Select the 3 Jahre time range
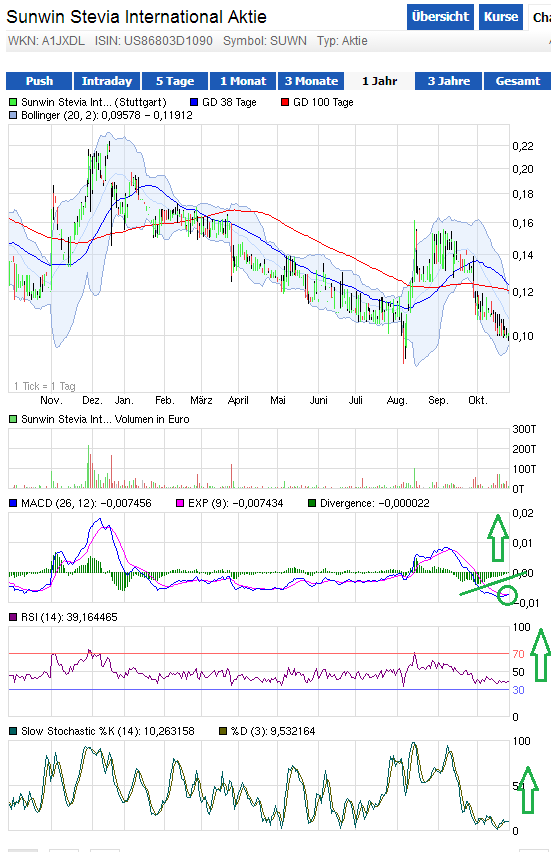This screenshot has height=852, width=551. point(448,81)
